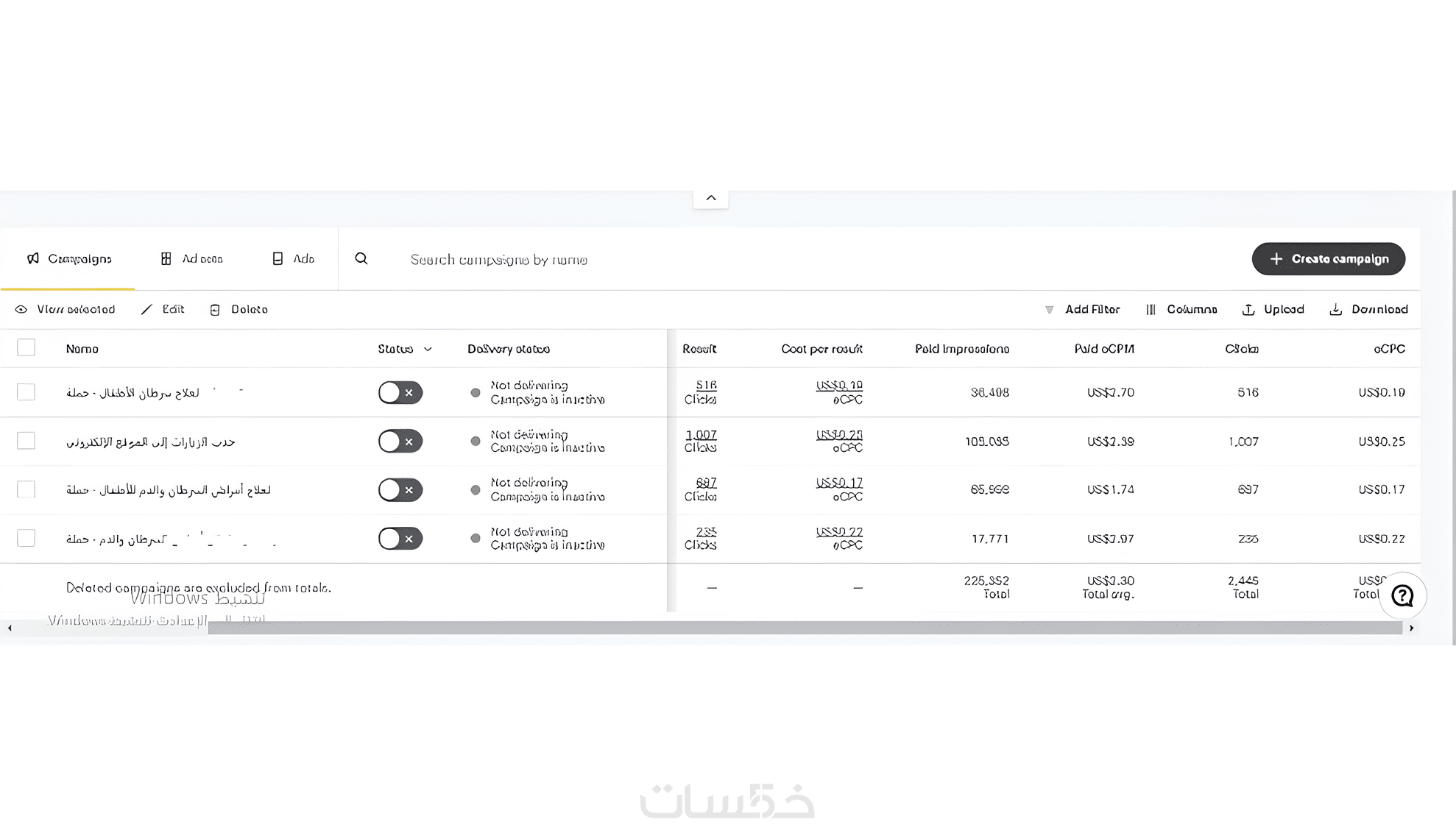Open the Columns settings icon

(1151, 310)
